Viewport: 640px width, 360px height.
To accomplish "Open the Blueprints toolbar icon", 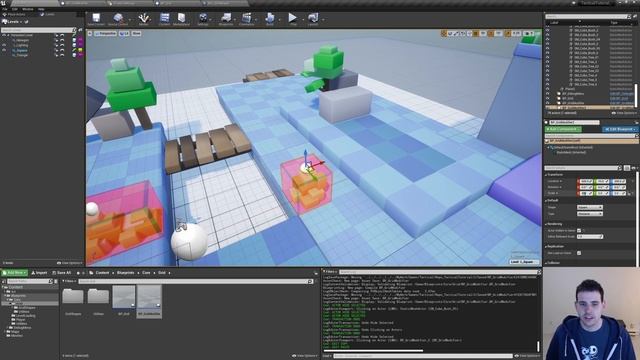I will point(226,18).
